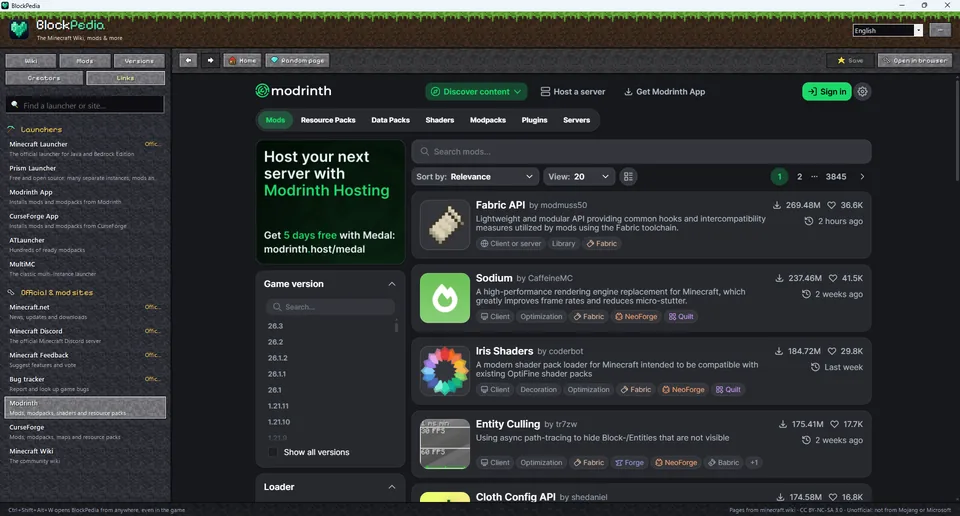Select game version 26.3
This screenshot has width=960, height=516.
[276, 326]
